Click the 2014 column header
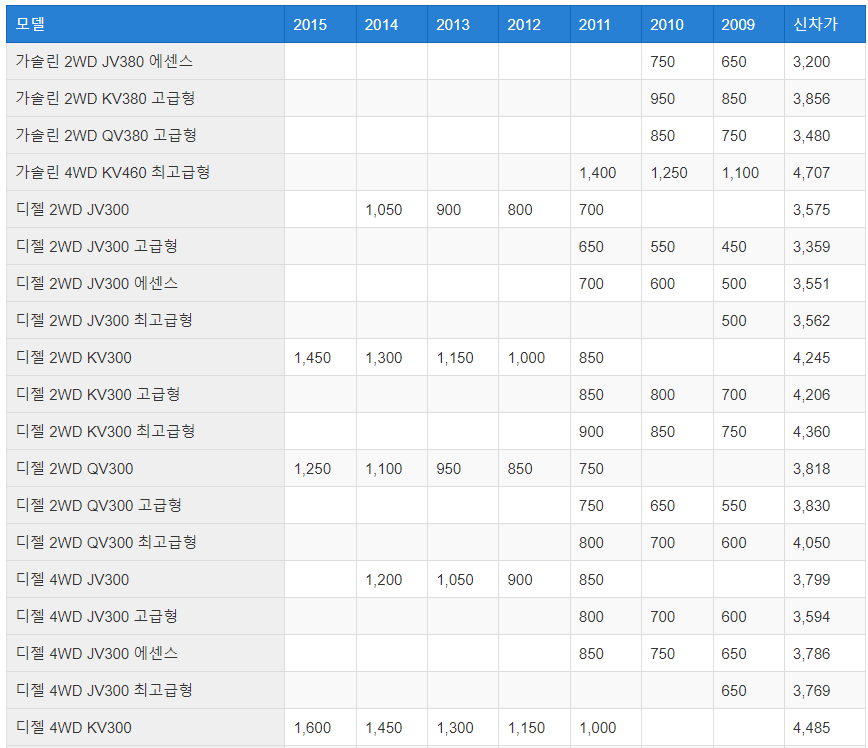The width and height of the screenshot is (868, 748). (x=392, y=24)
